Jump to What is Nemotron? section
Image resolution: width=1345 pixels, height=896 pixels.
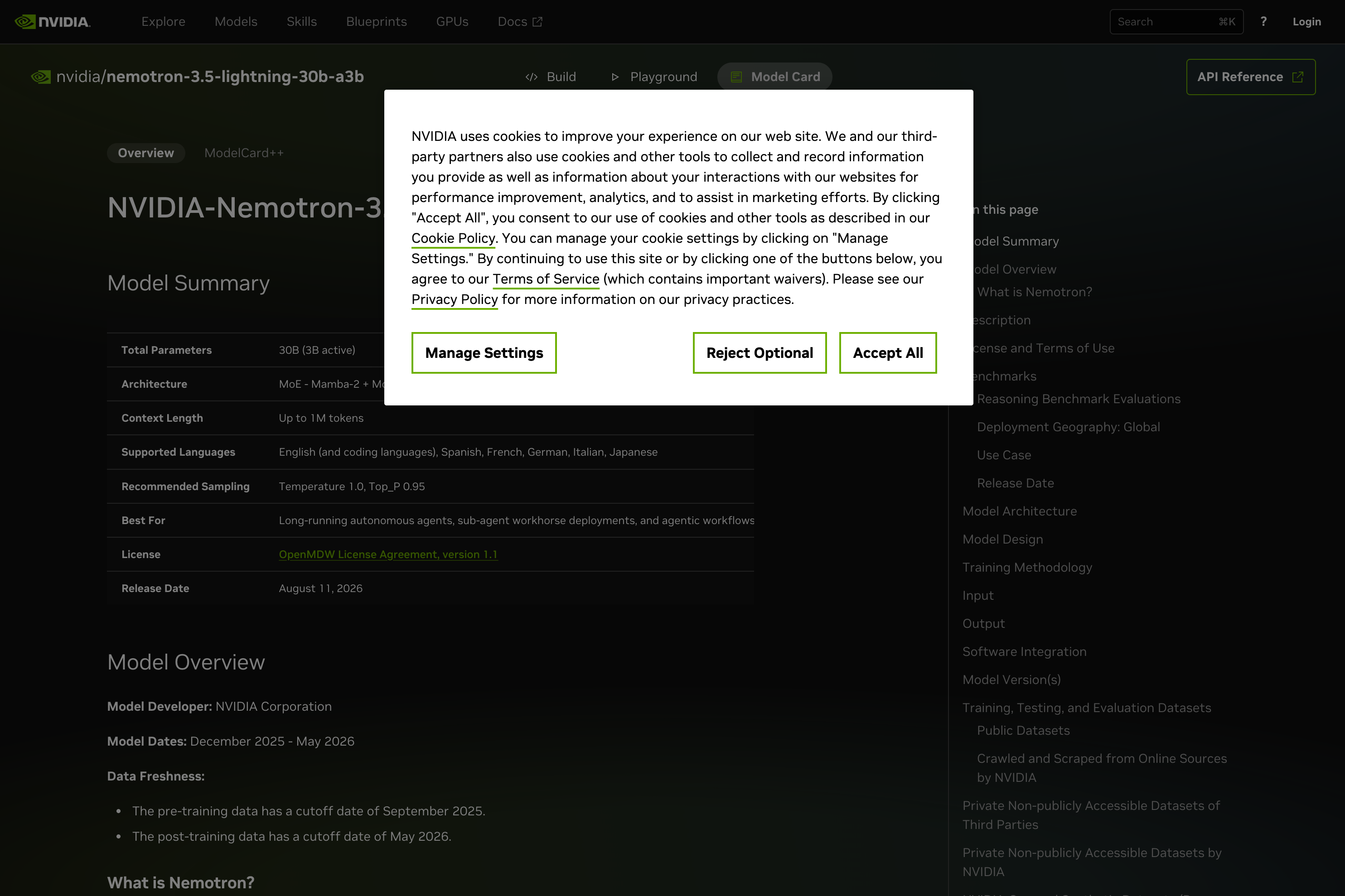(1035, 292)
